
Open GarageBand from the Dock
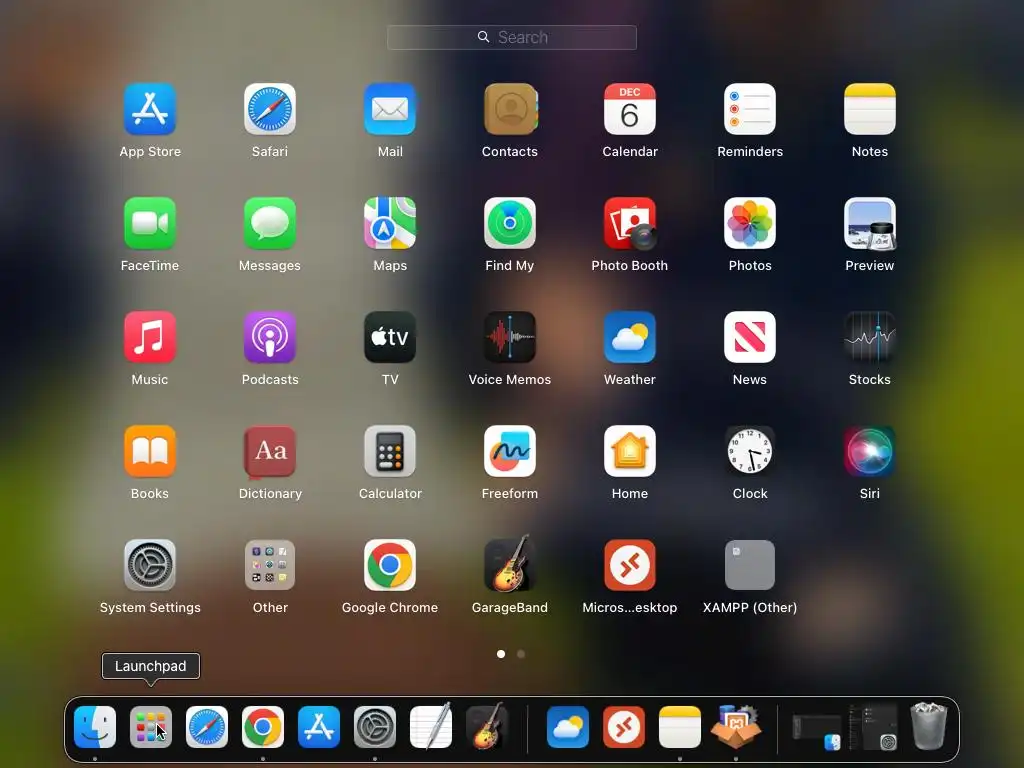487,726
